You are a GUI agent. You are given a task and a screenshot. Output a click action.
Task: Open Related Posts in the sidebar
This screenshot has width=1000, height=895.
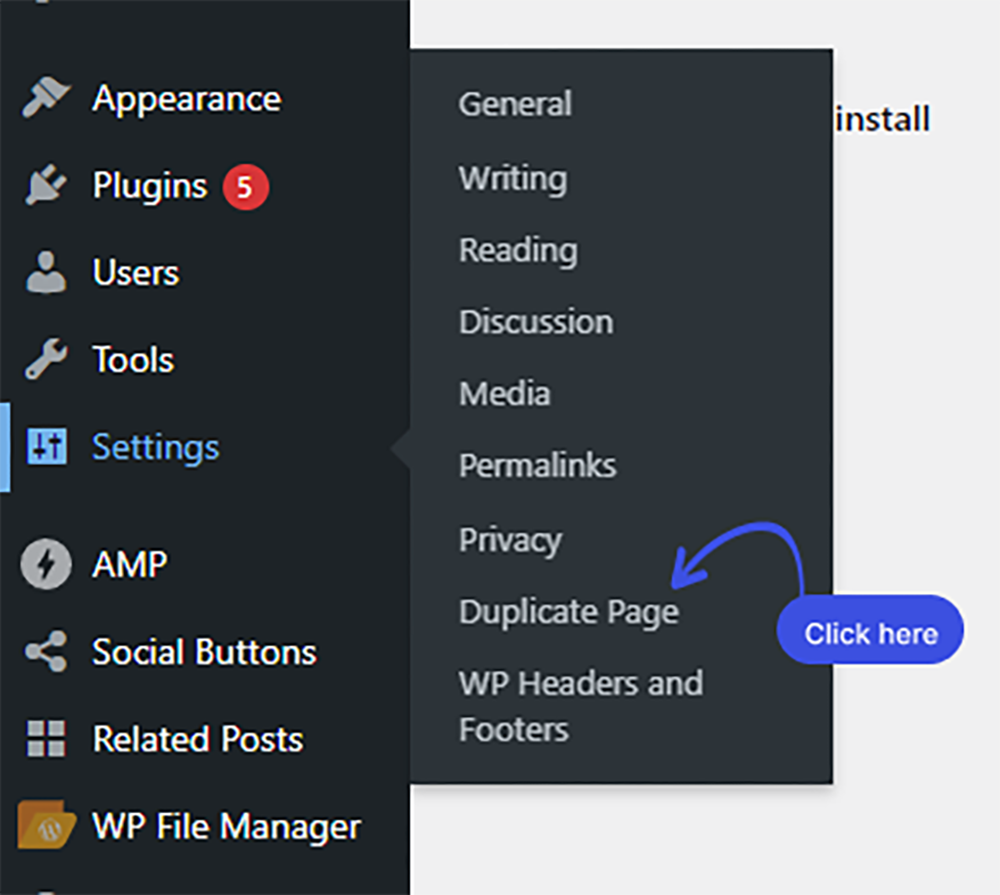point(198,739)
